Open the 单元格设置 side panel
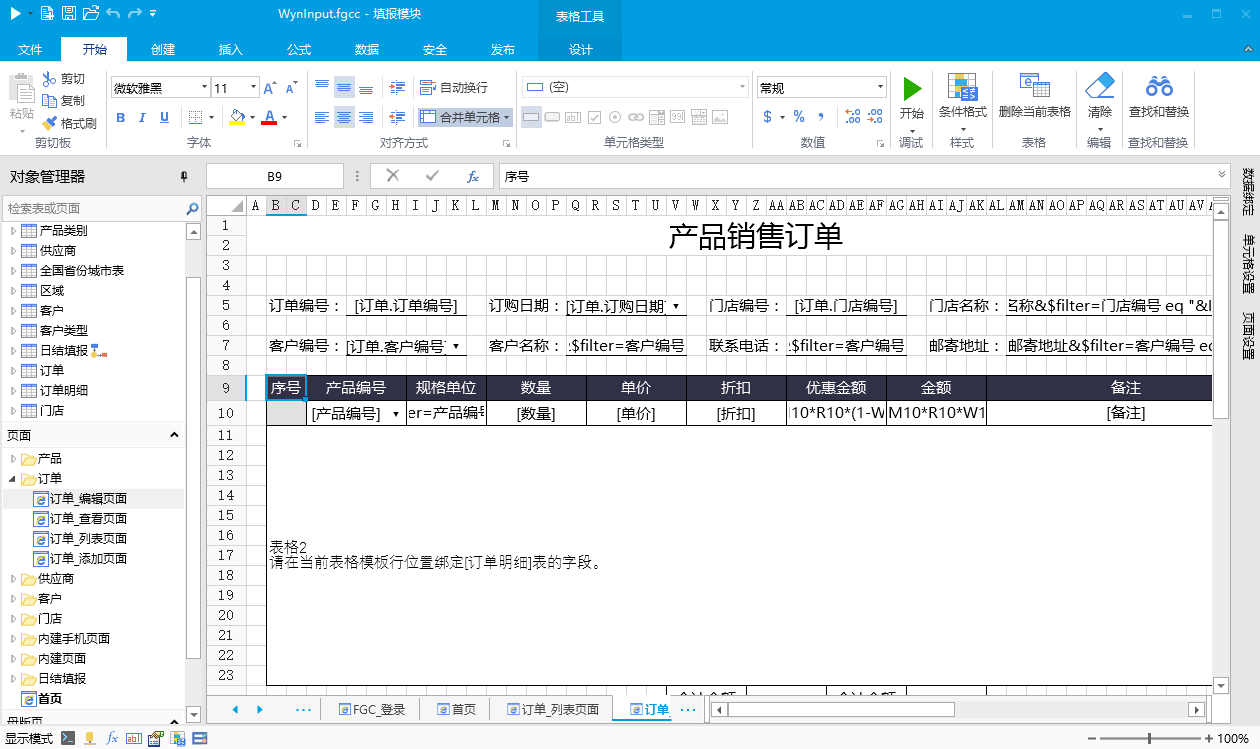This screenshot has width=1260, height=749. 1248,264
